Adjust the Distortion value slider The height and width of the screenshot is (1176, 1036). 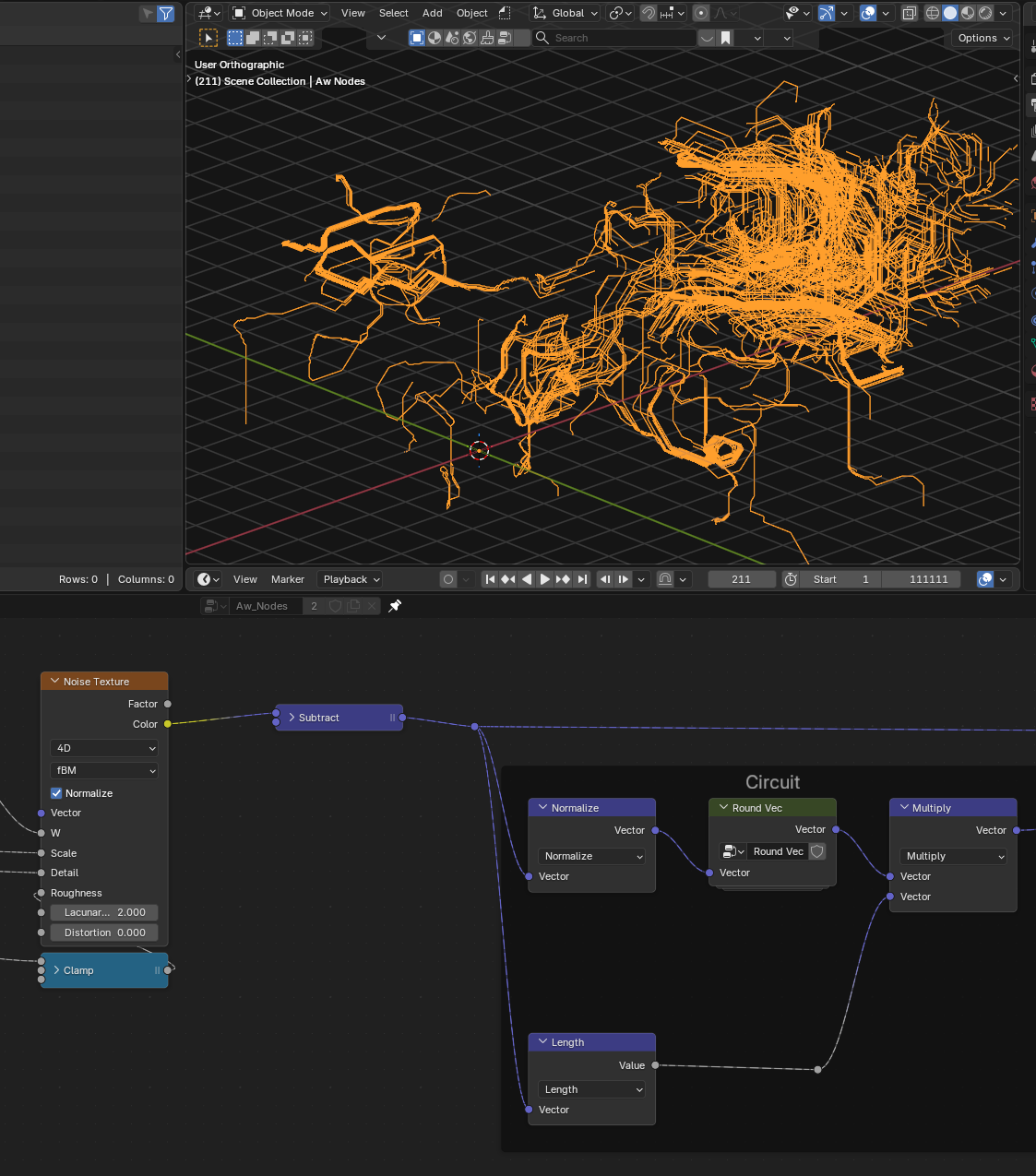104,932
